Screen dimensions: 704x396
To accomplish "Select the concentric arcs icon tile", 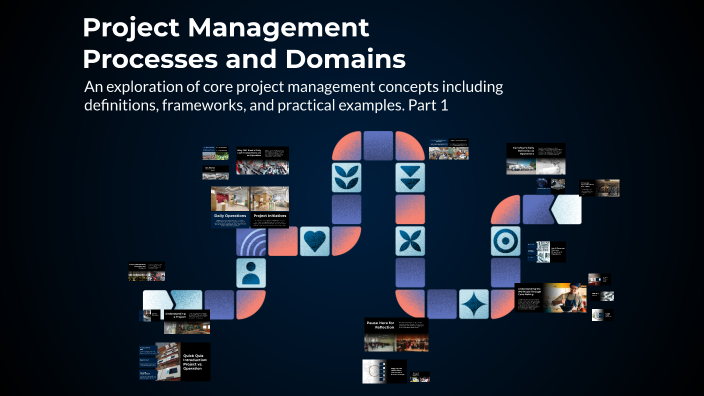I will 251,242.
